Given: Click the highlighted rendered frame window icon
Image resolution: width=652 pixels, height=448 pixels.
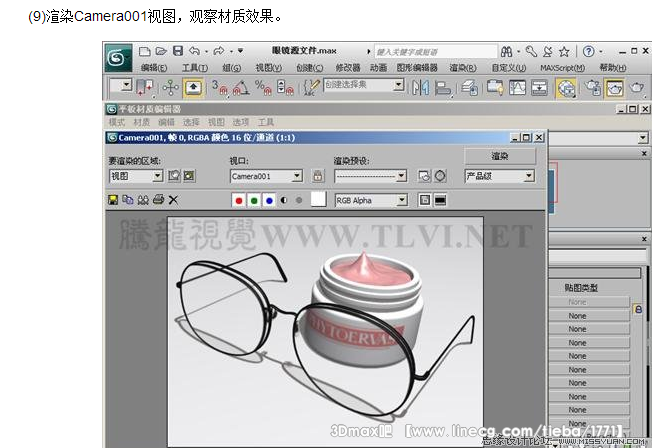Looking at the screenshot, I should 614,88.
